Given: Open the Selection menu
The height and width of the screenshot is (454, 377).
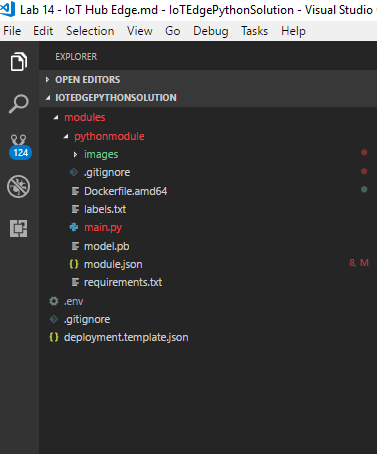Looking at the screenshot, I should (90, 31).
